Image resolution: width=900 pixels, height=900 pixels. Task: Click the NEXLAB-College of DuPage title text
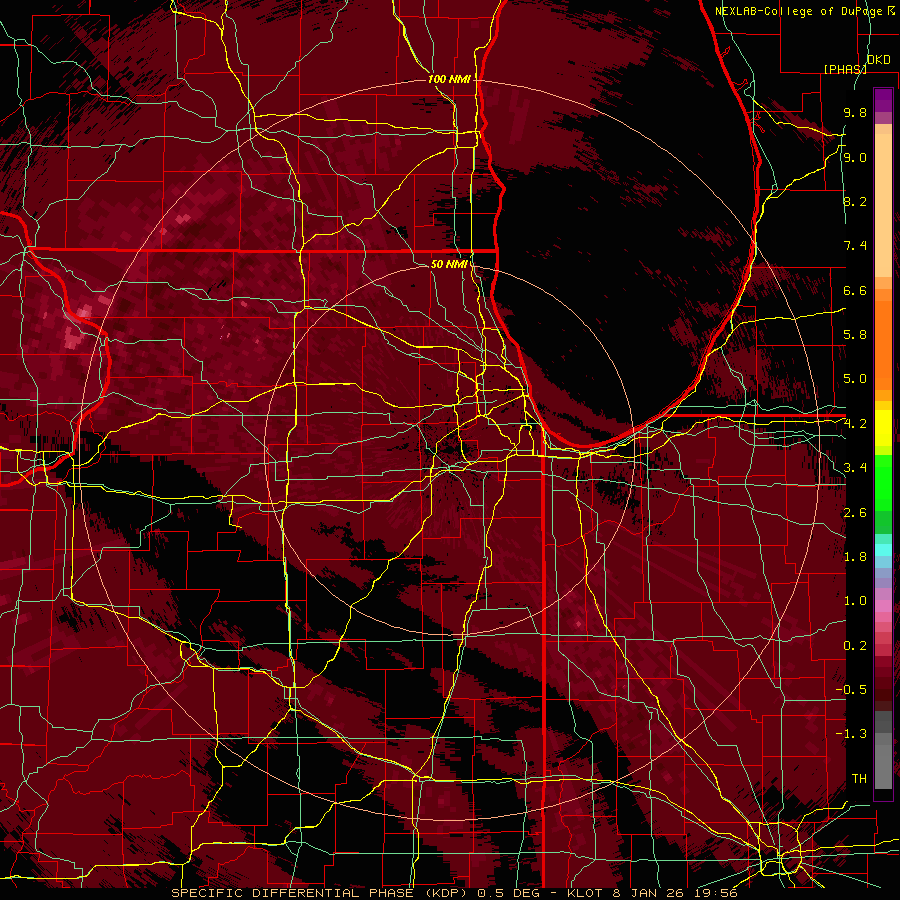pyautogui.click(x=800, y=11)
